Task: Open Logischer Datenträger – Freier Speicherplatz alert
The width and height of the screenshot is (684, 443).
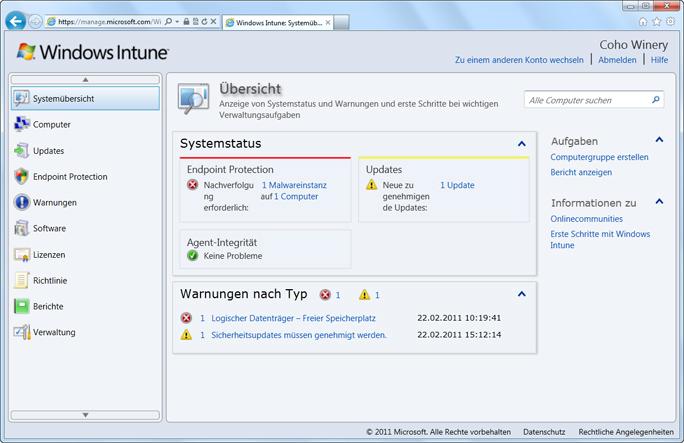Action: [x=293, y=318]
